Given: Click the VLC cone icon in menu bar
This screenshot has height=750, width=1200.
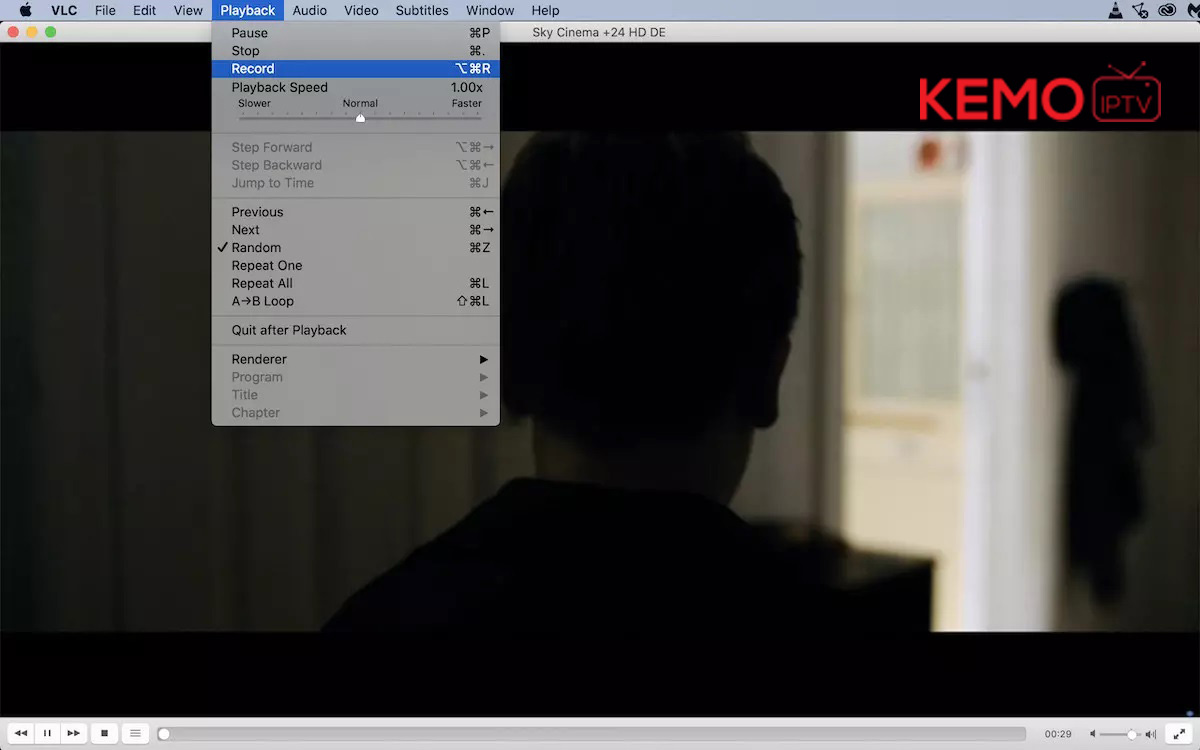Looking at the screenshot, I should coord(1116,10).
